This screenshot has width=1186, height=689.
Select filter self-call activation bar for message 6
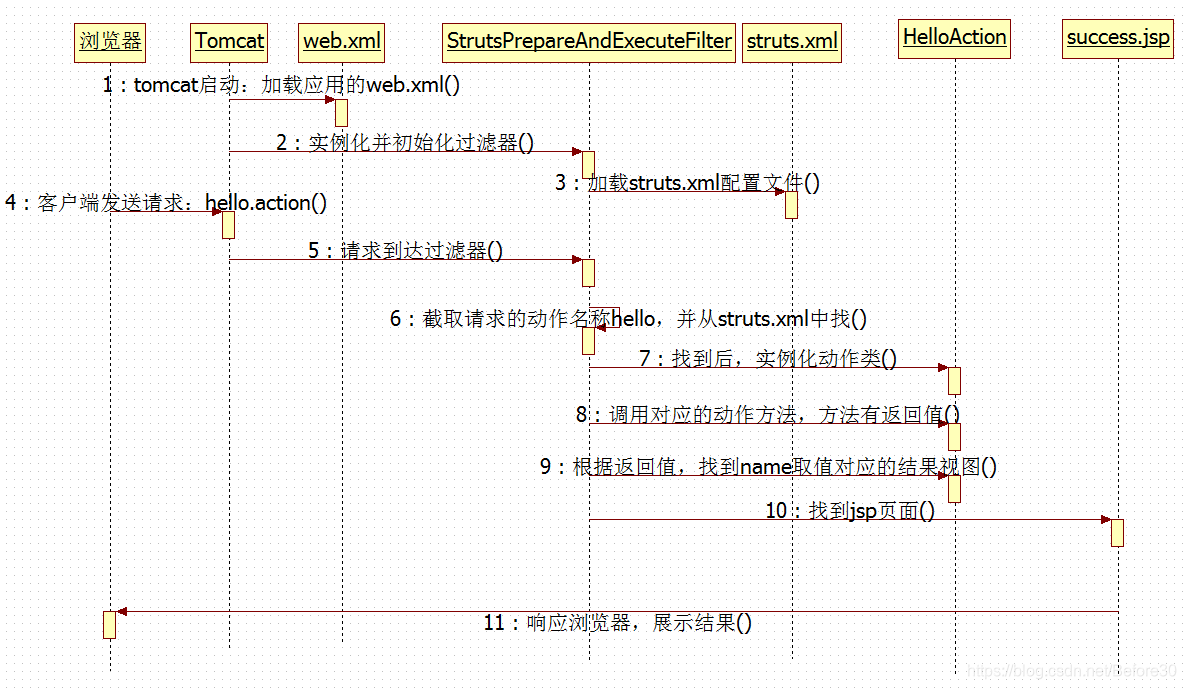[588, 341]
